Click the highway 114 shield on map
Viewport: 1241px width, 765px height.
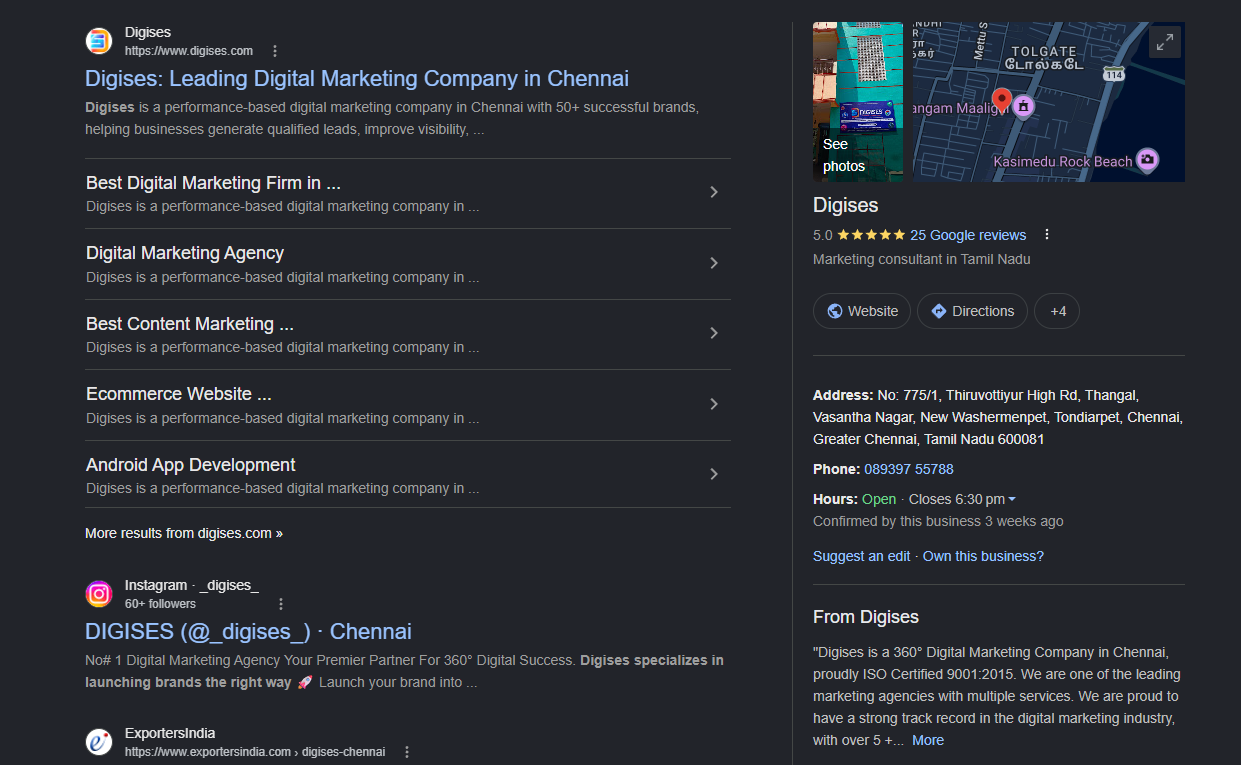(x=1114, y=75)
